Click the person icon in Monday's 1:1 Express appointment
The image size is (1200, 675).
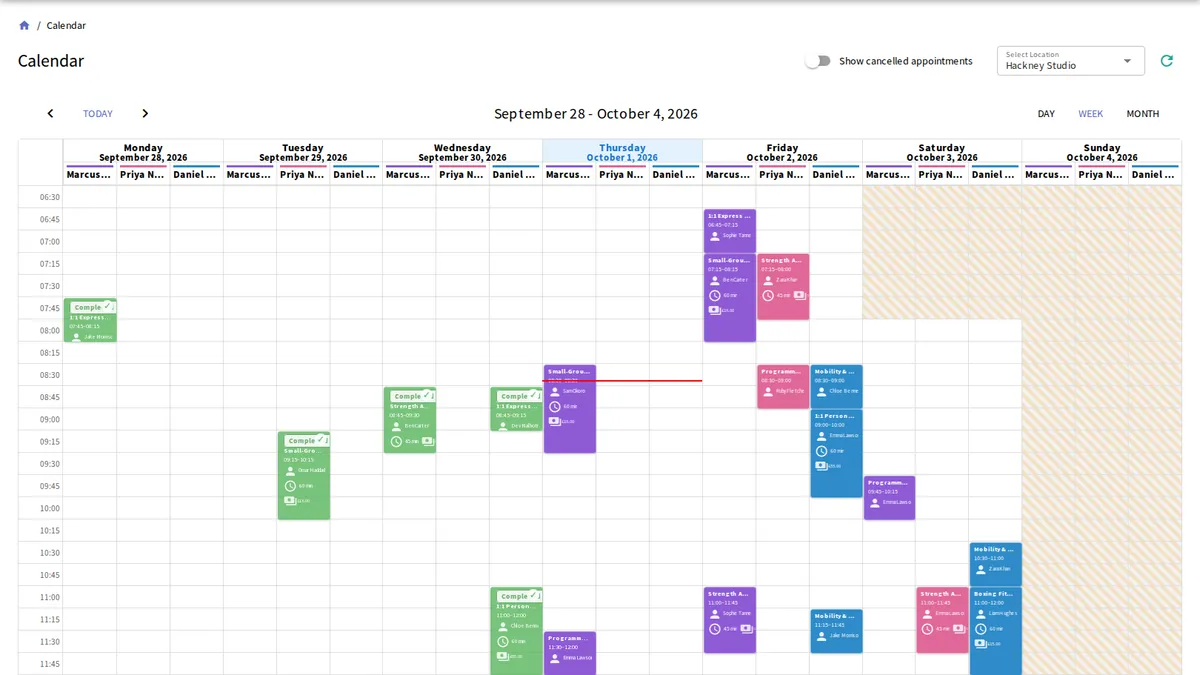(x=77, y=337)
